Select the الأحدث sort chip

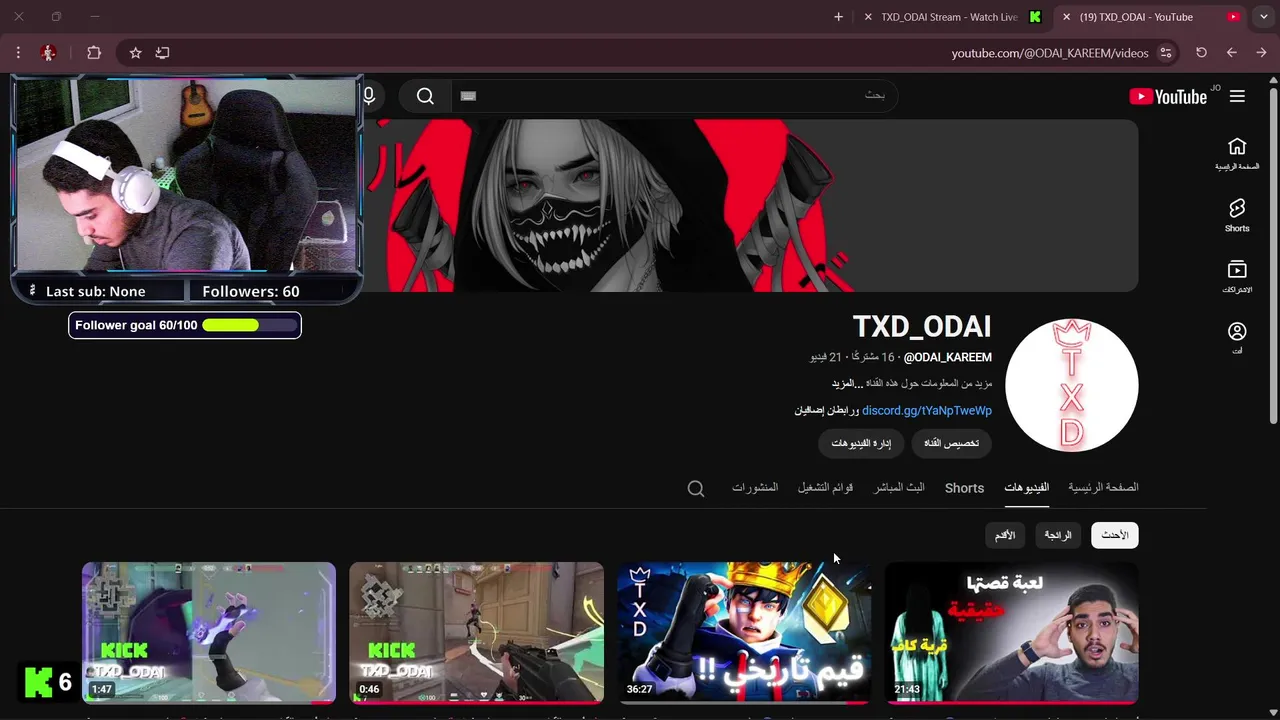tap(1115, 535)
